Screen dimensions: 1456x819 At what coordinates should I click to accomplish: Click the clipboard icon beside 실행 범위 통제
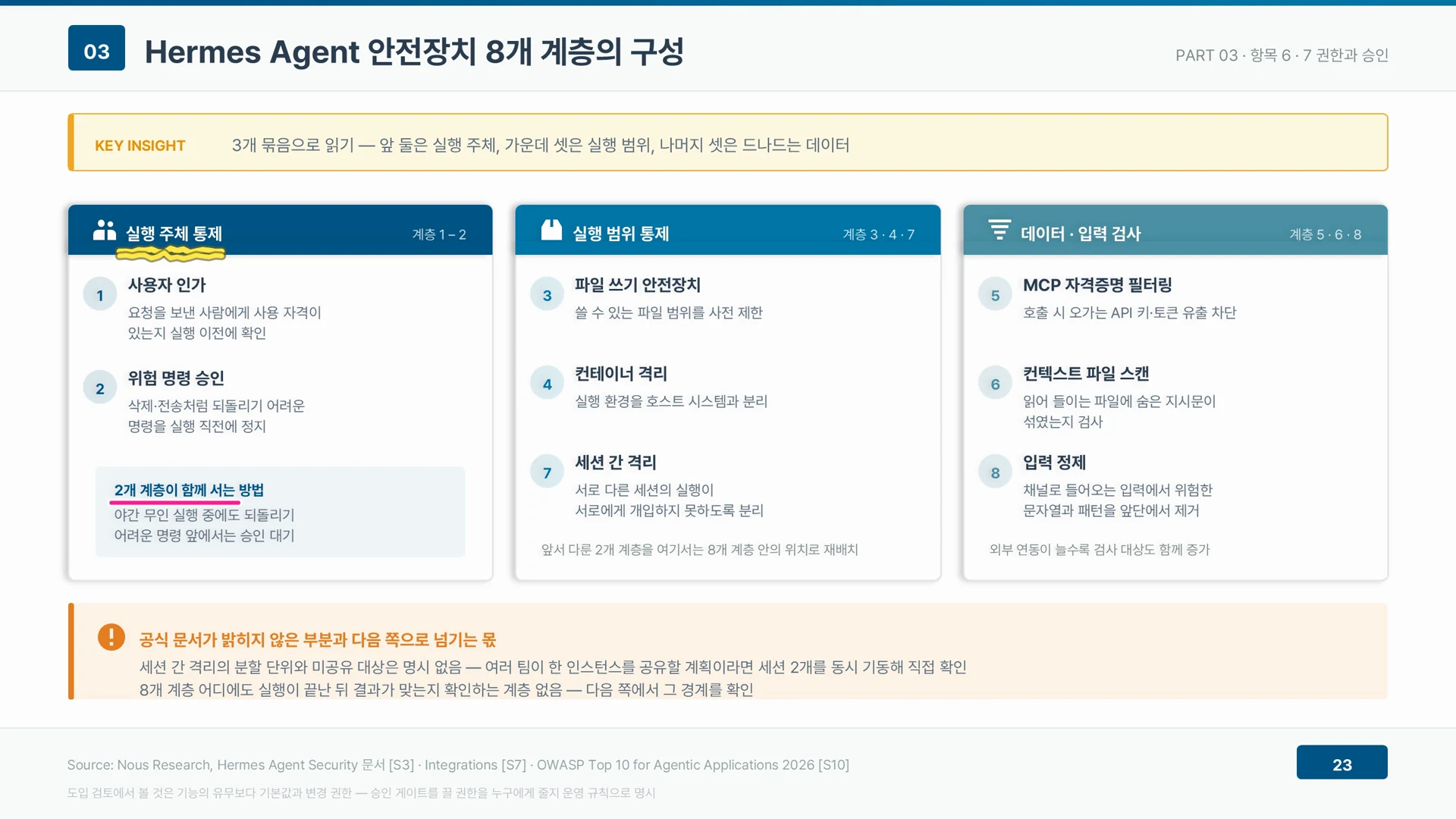pos(551,230)
